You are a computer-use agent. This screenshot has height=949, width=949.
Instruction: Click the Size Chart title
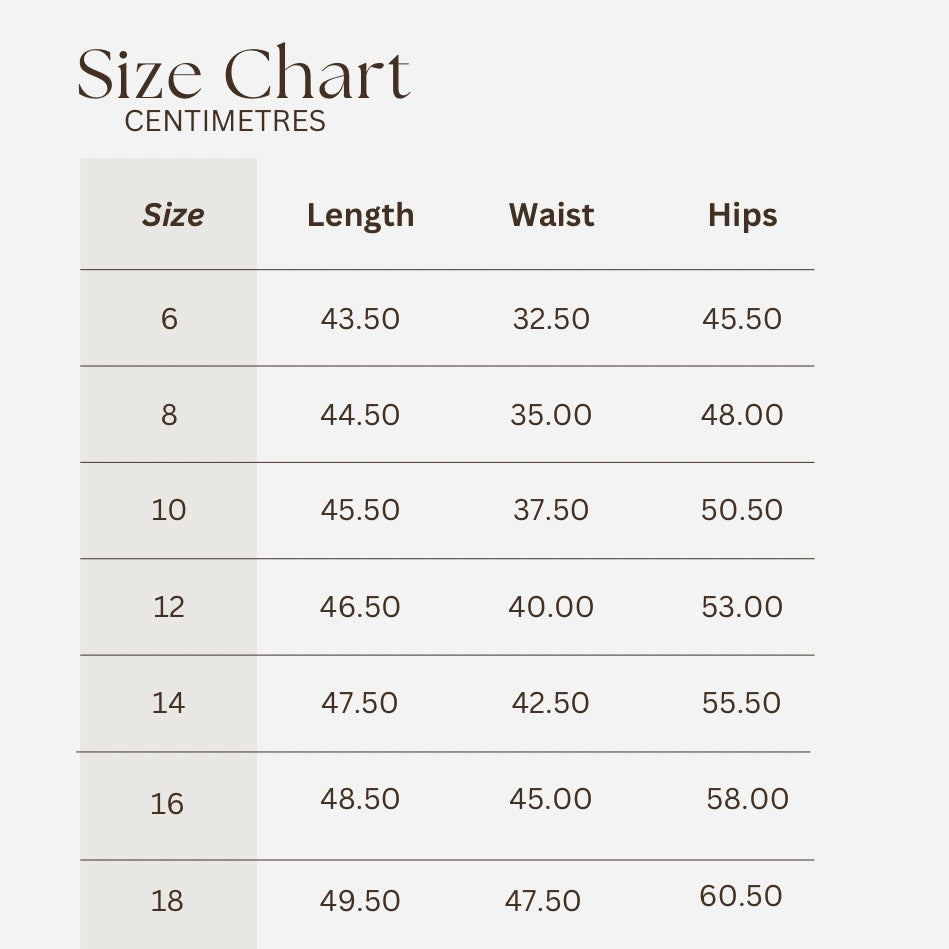244,72
